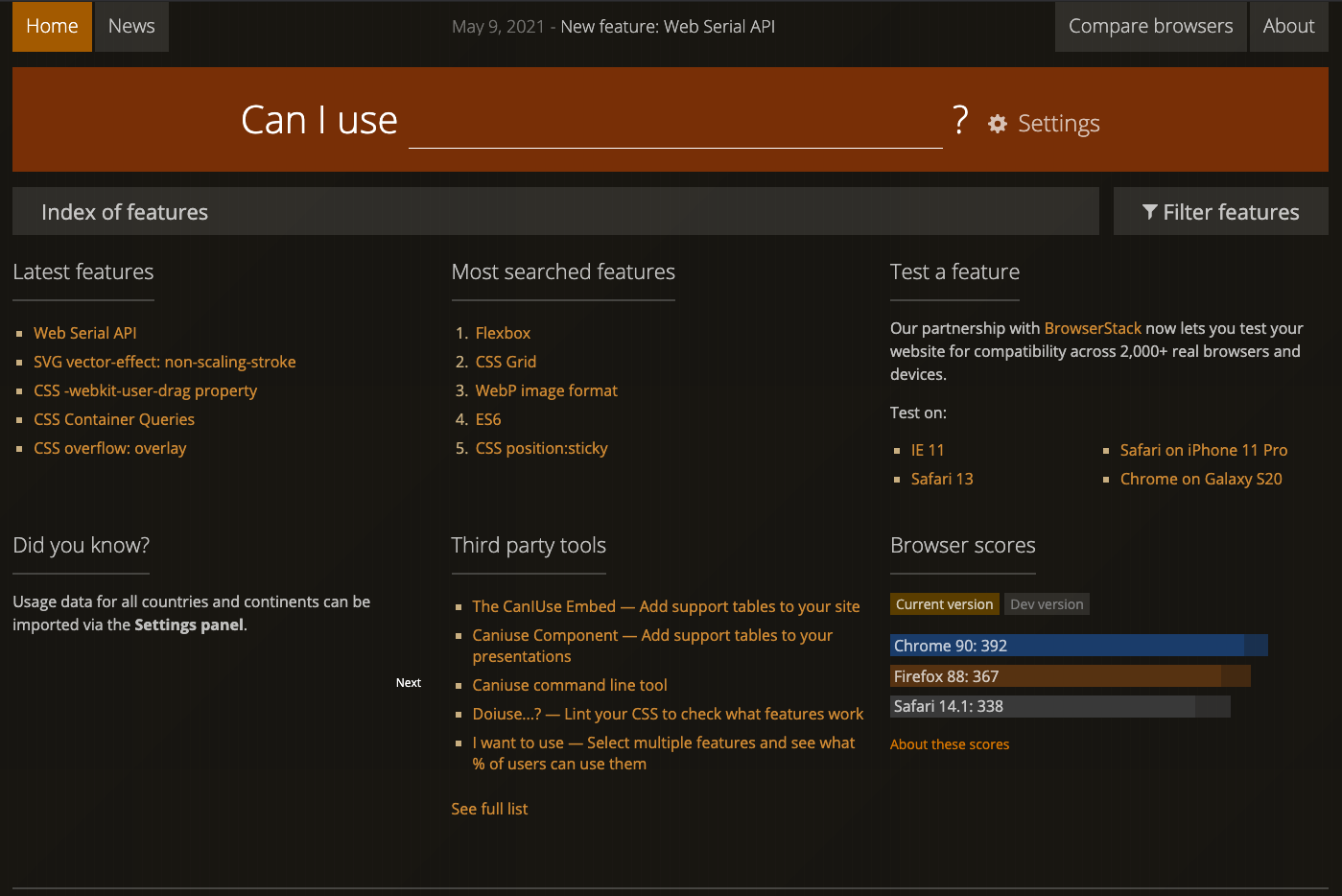1342x896 pixels.
Task: Open the About page
Action: (1288, 26)
